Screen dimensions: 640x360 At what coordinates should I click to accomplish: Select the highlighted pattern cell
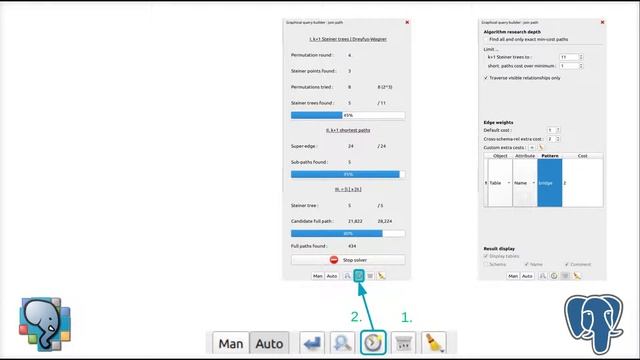tap(550, 183)
